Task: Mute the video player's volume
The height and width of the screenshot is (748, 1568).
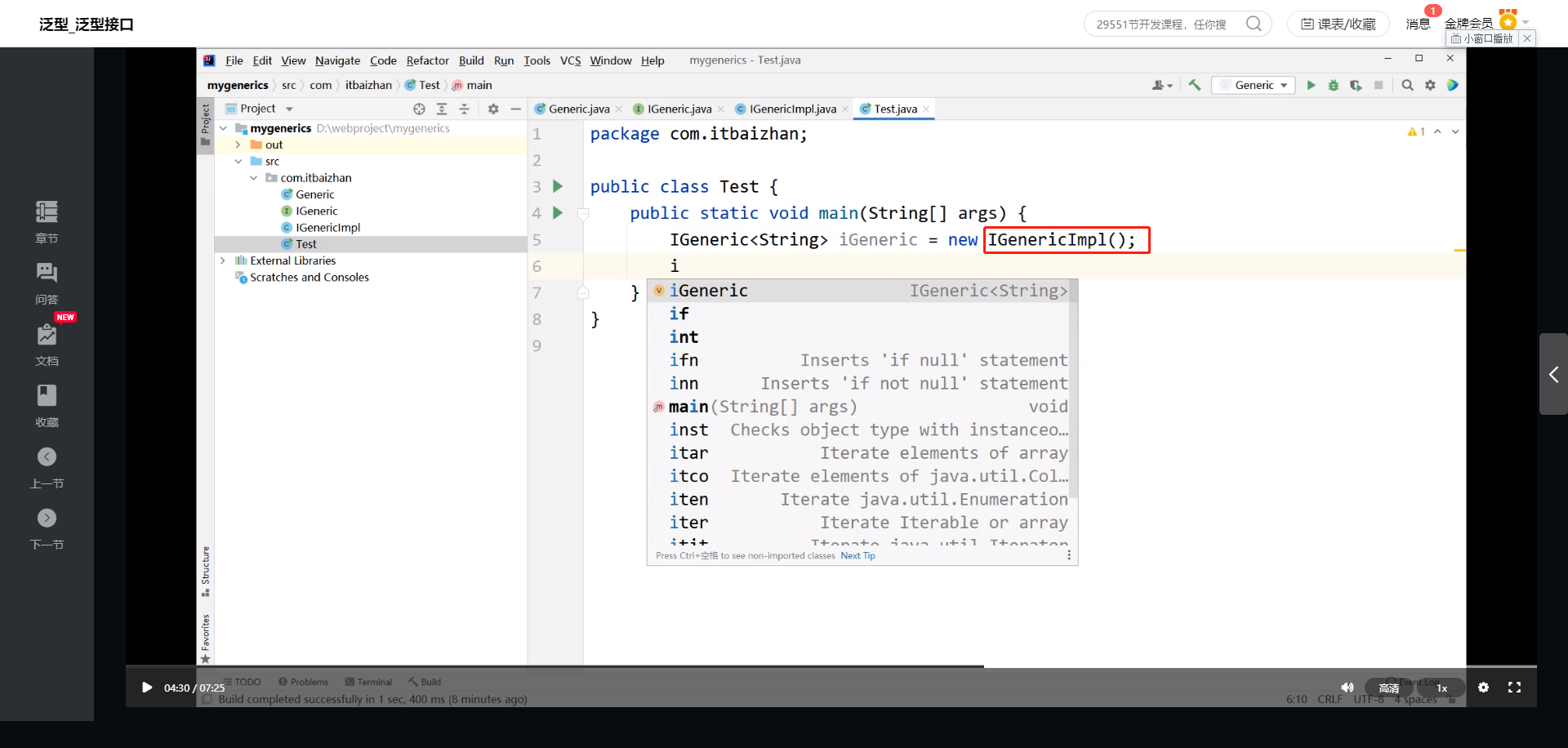Action: tap(1347, 688)
